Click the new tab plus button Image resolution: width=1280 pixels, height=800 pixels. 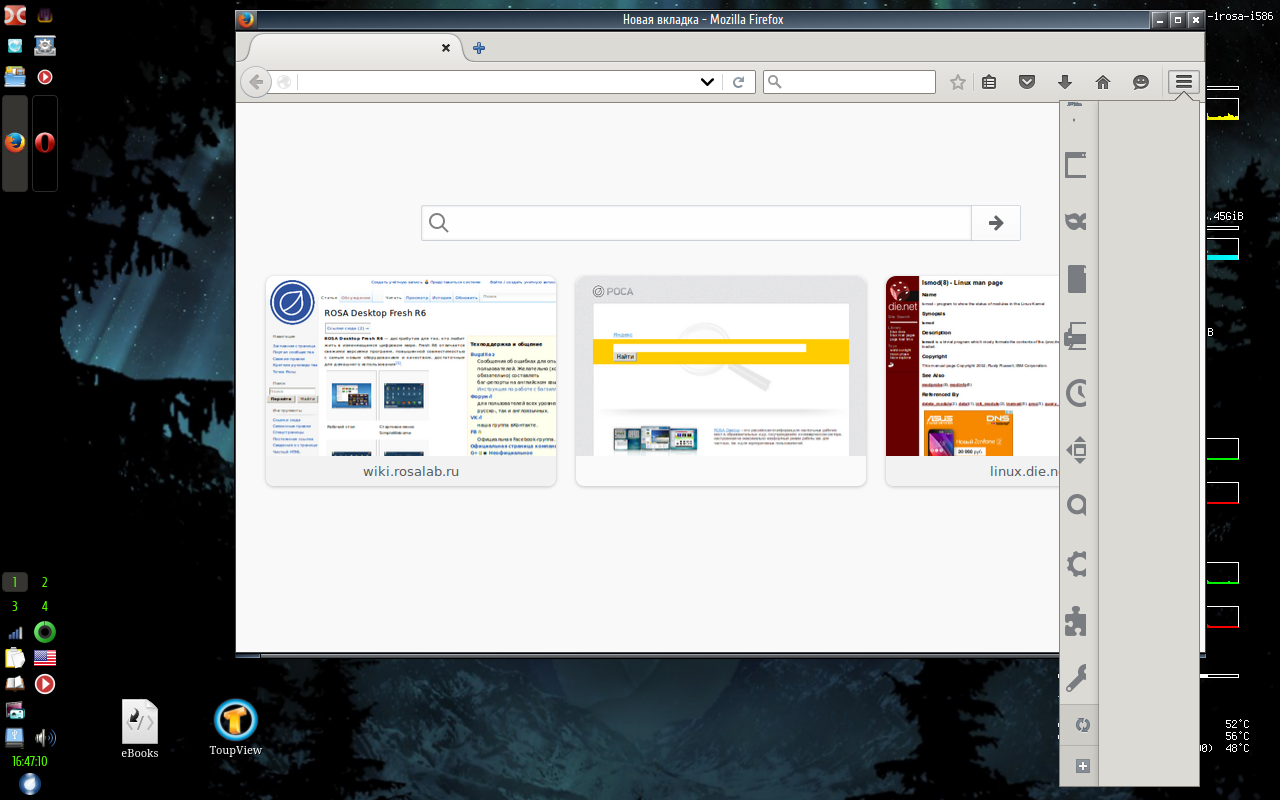(x=479, y=48)
